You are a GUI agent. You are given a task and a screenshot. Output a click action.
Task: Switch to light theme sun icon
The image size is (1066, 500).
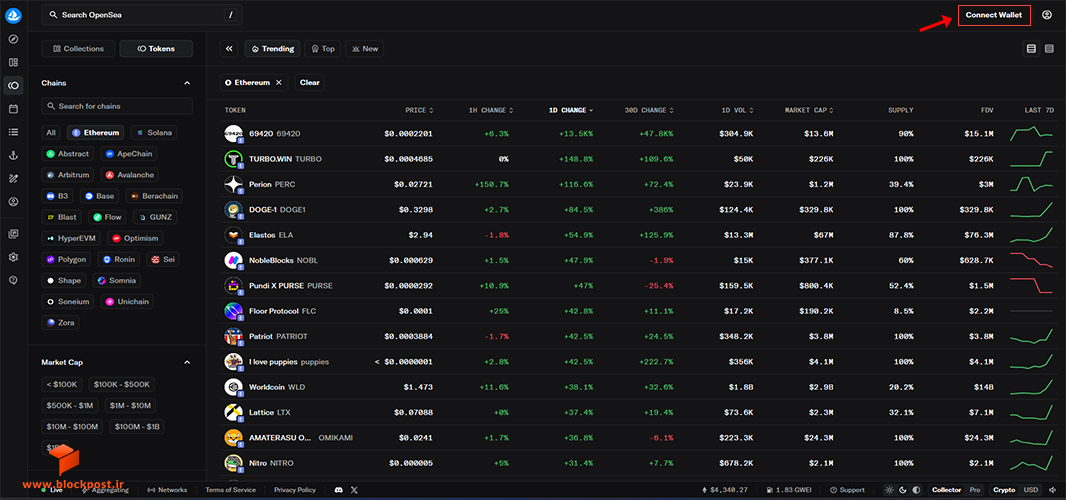pyautogui.click(x=890, y=490)
